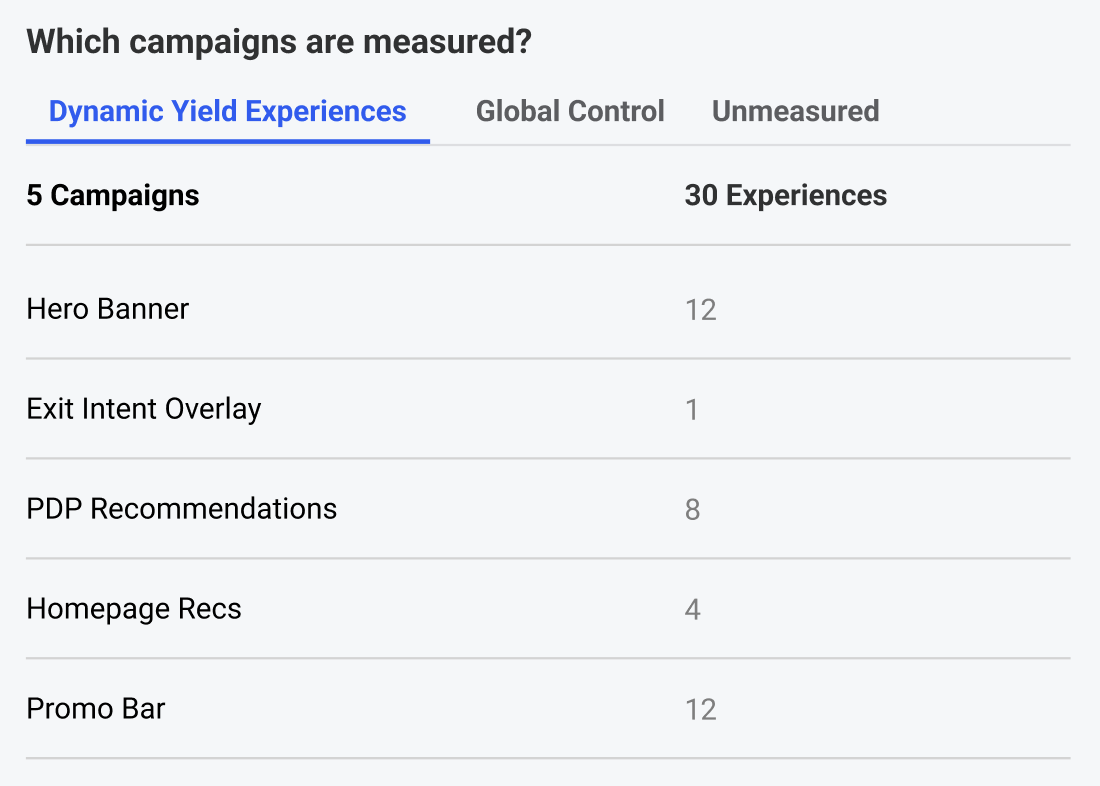
Task: Click the 5 Campaigns column header
Action: pyautogui.click(x=113, y=195)
